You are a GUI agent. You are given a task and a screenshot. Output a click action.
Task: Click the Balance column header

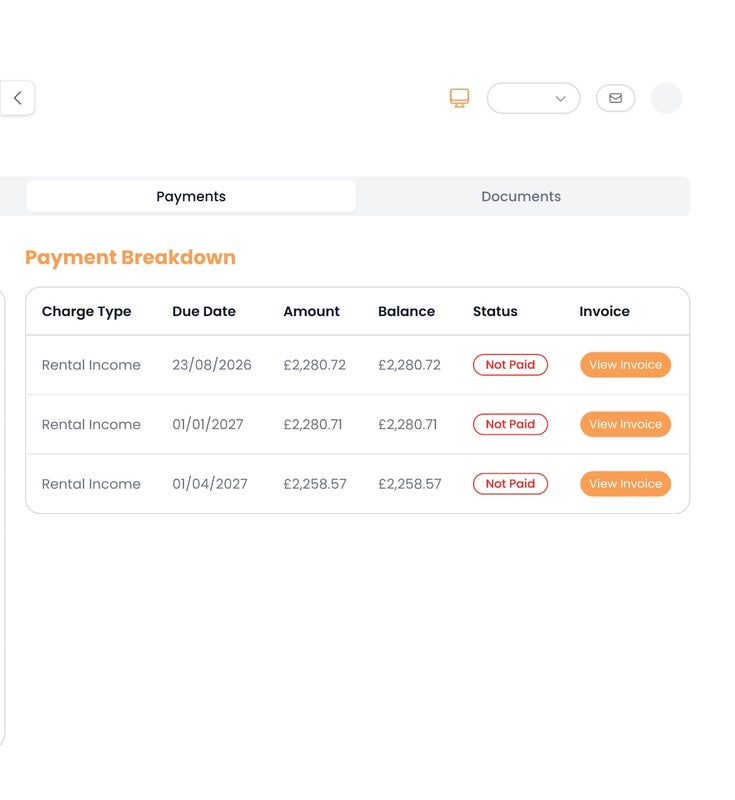pyautogui.click(x=406, y=311)
